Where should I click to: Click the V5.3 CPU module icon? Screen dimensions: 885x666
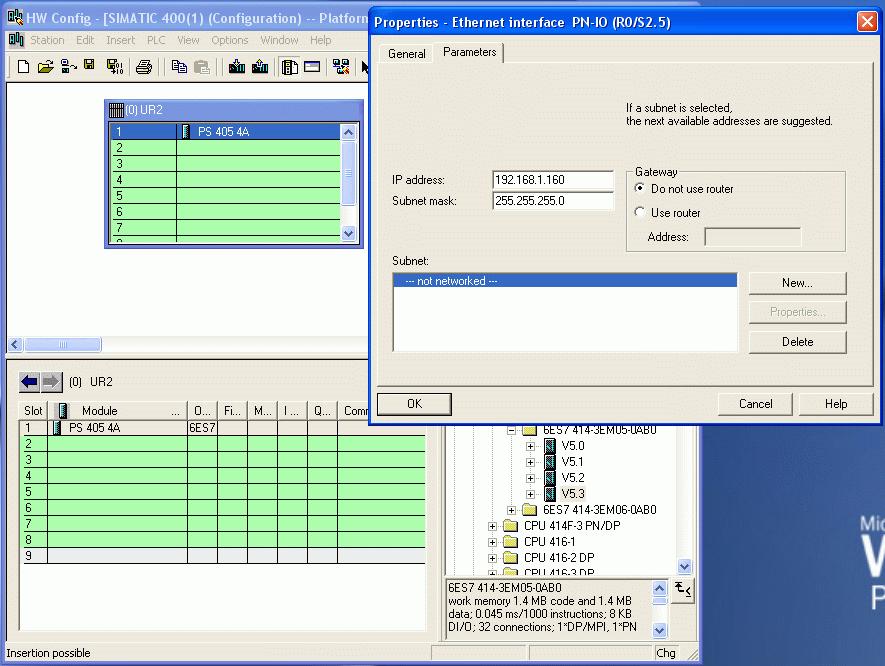click(550, 494)
